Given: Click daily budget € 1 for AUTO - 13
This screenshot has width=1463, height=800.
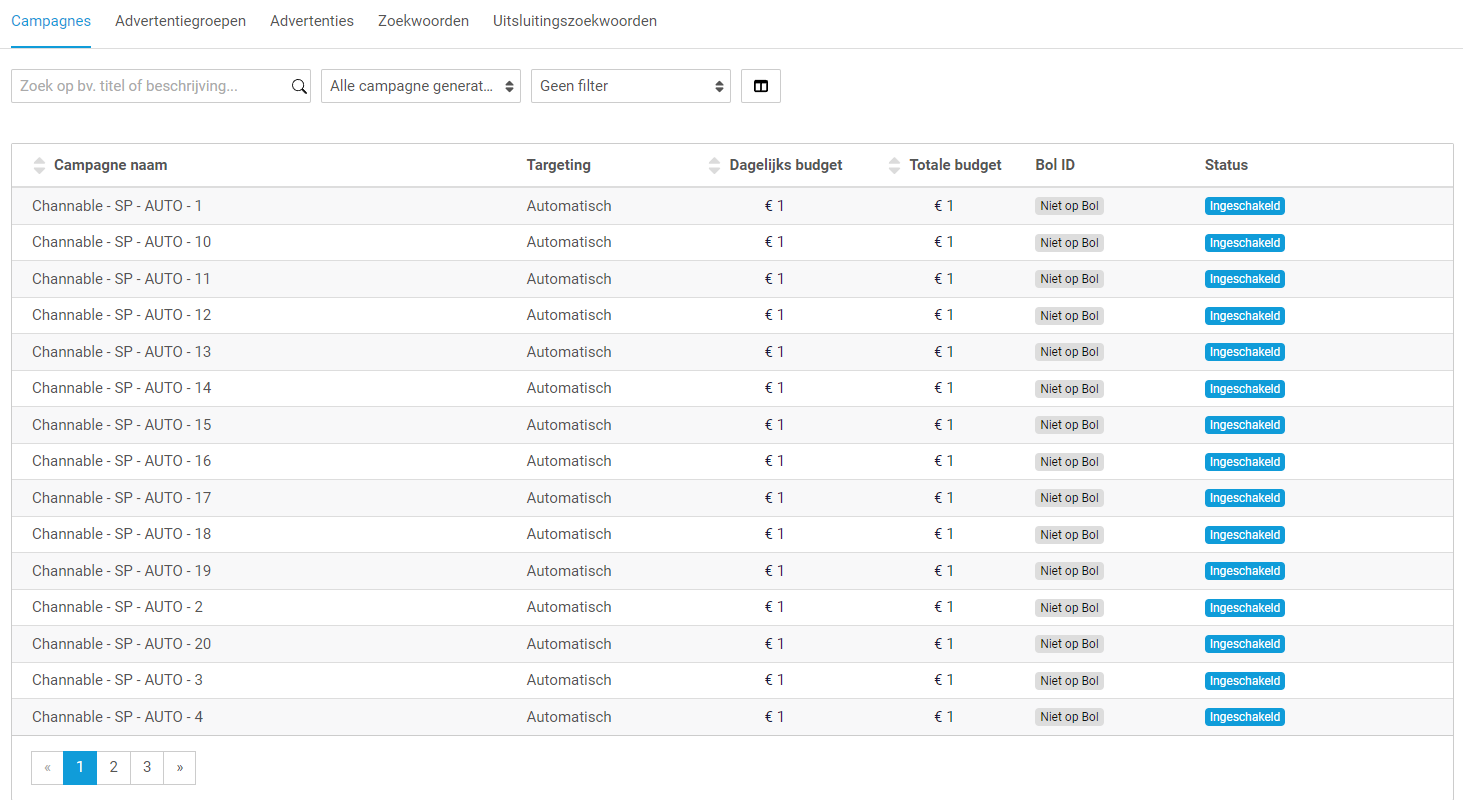Looking at the screenshot, I should pos(774,352).
